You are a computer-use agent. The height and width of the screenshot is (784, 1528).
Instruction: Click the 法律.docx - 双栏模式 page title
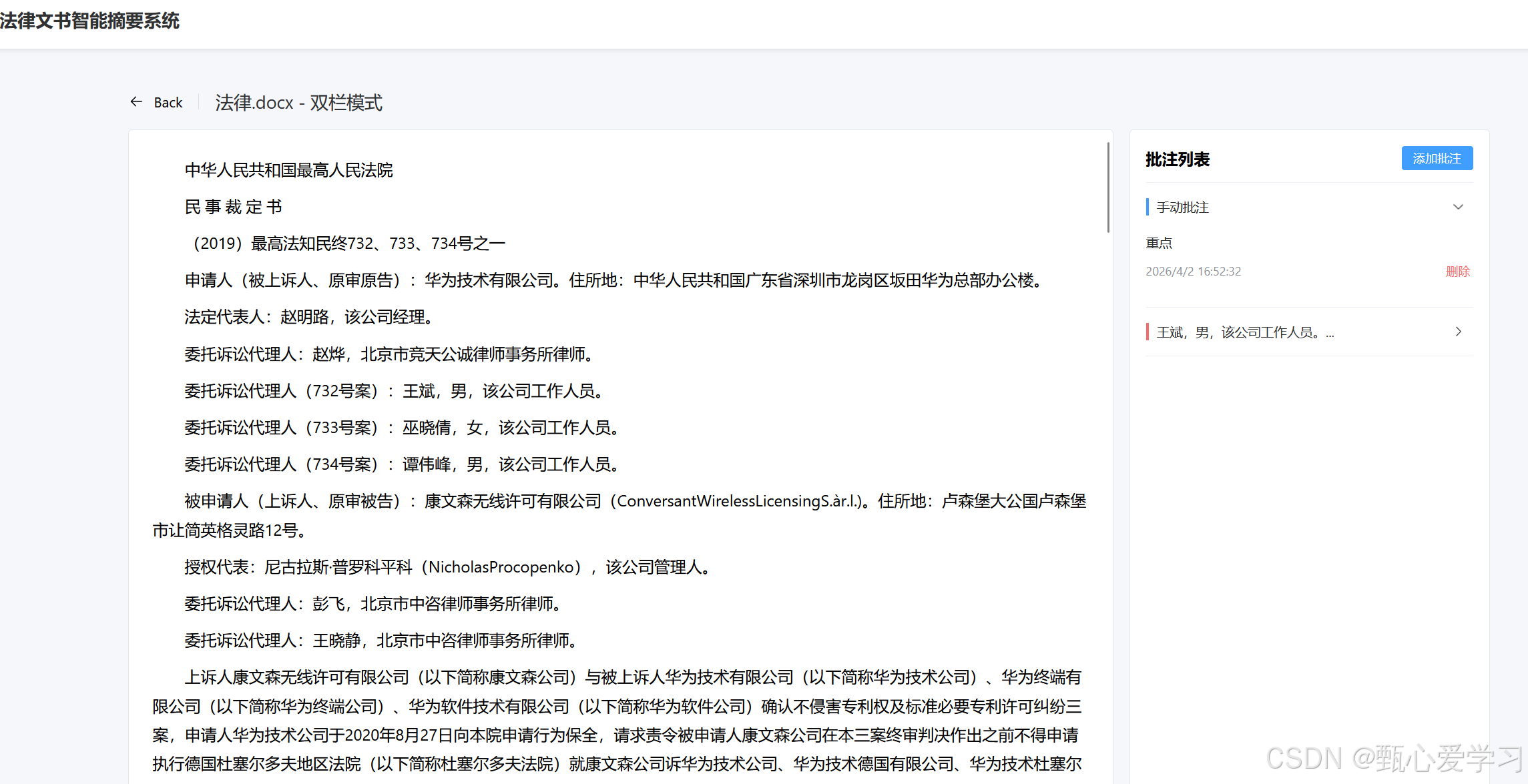pos(298,103)
